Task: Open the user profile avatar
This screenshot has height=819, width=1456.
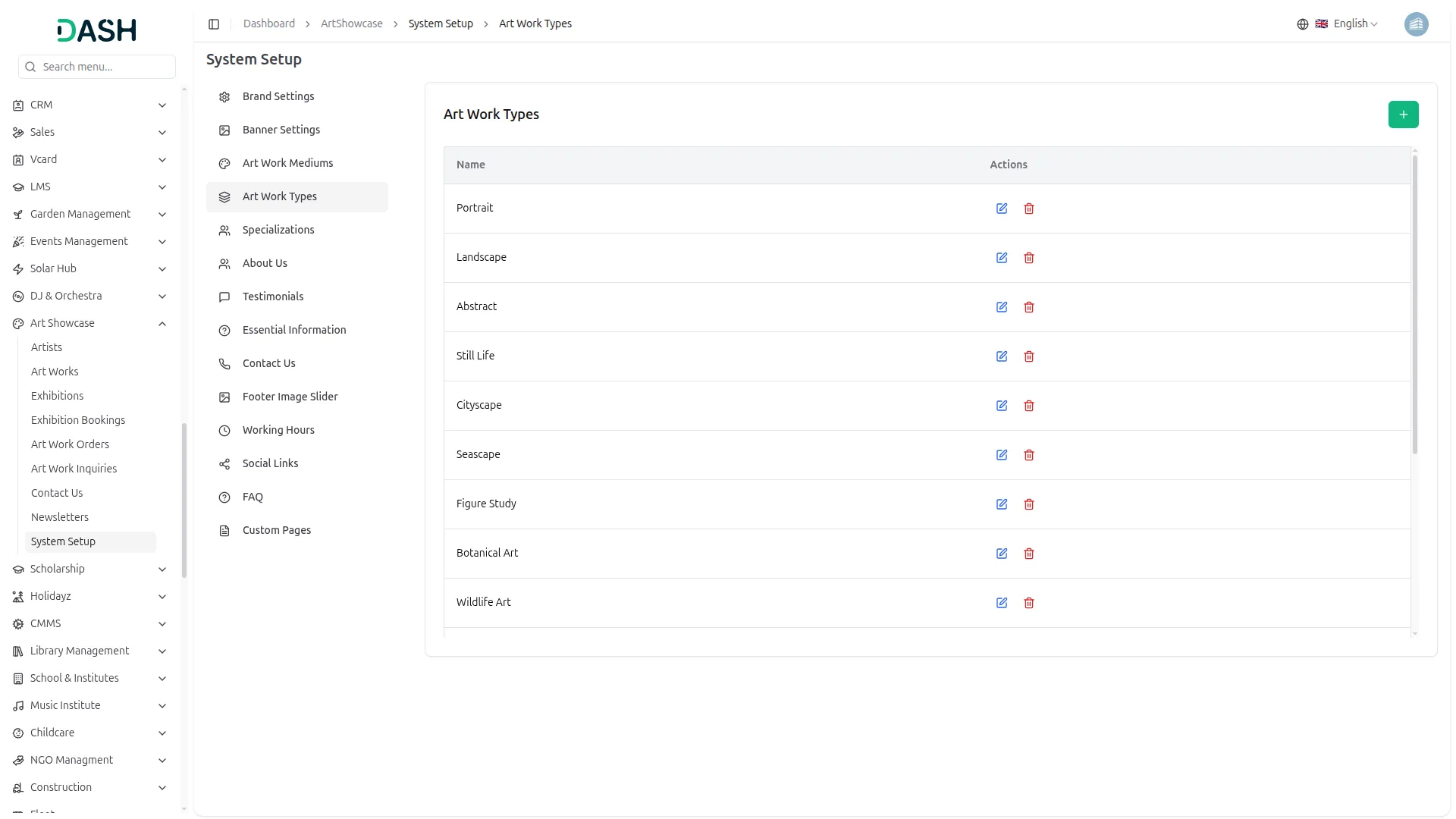Action: point(1416,24)
